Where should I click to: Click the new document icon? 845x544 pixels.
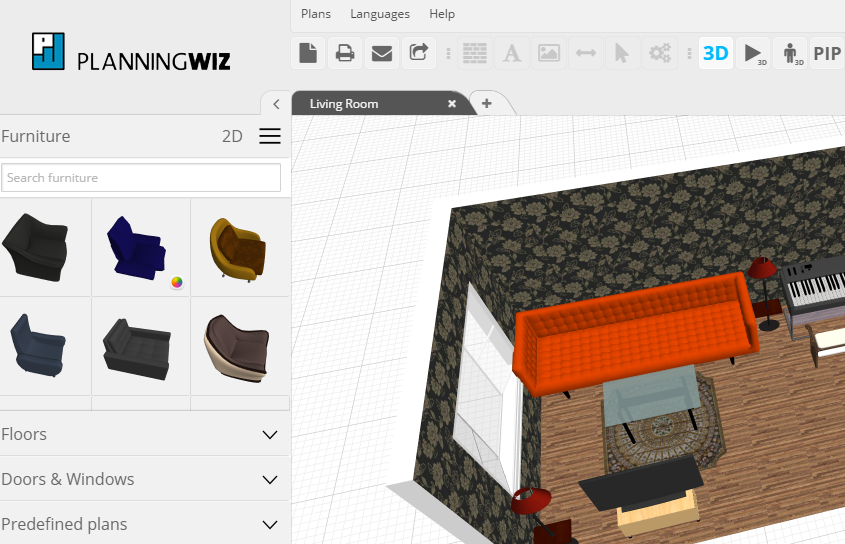tap(308, 53)
